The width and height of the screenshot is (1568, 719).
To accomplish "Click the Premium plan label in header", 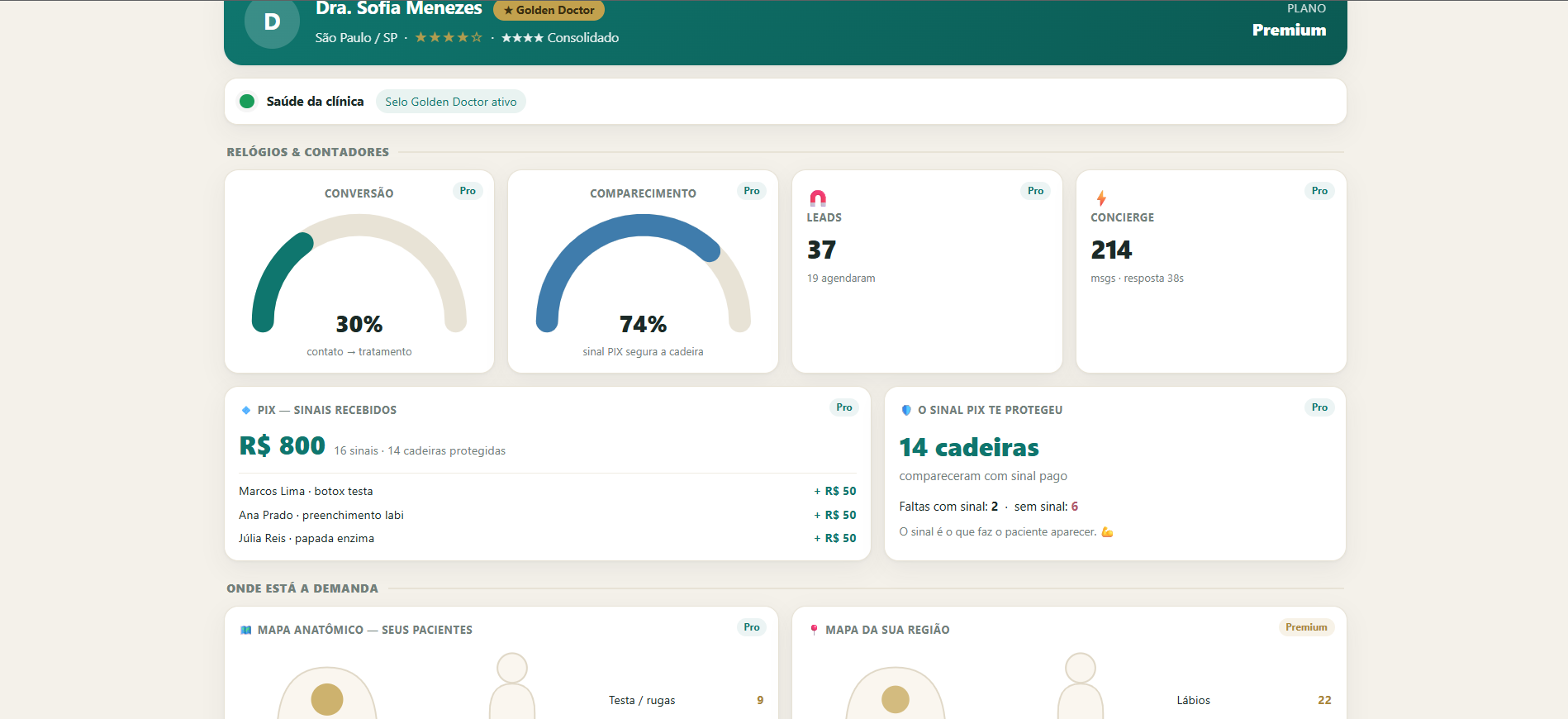I will coord(1289,30).
